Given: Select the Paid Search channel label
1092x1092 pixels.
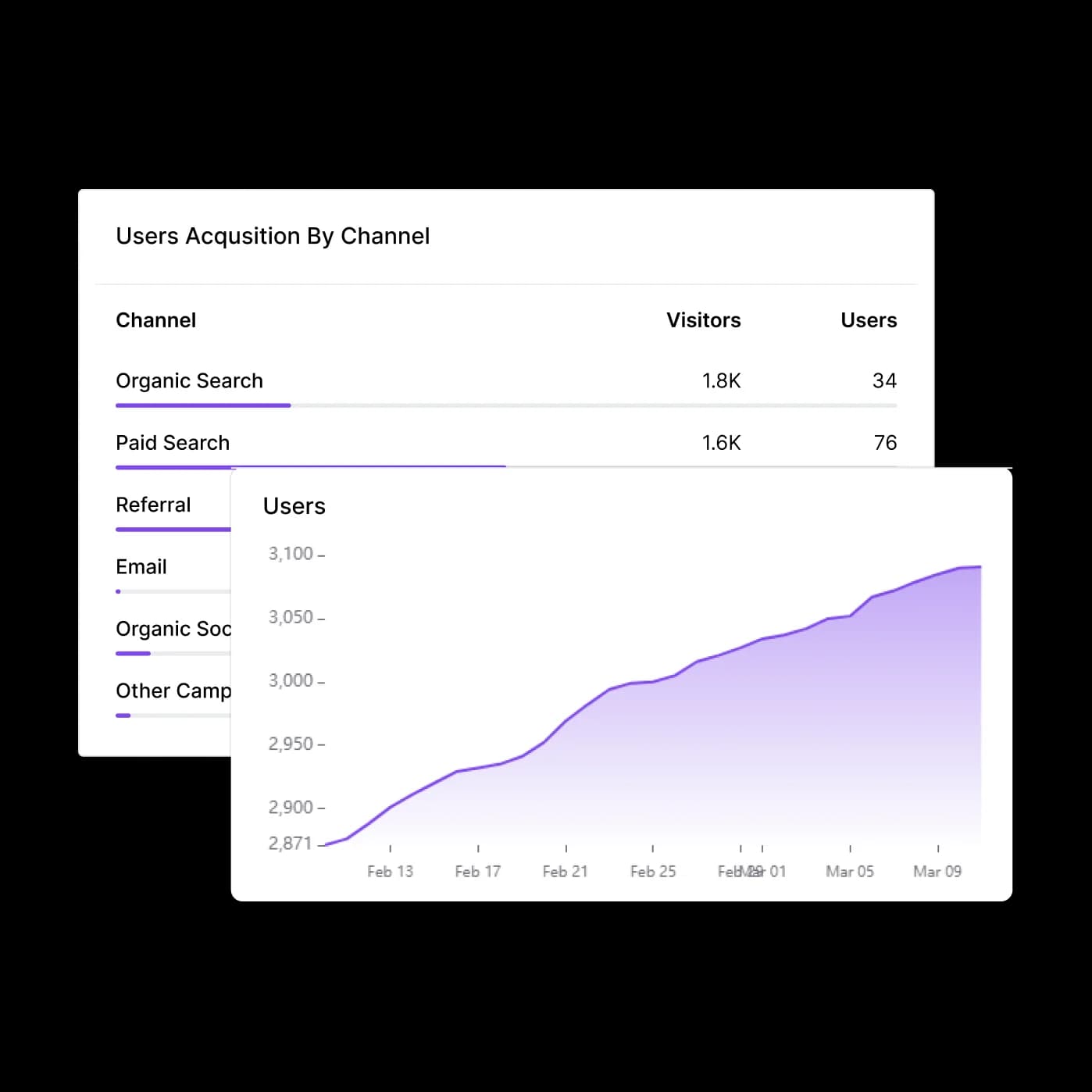Looking at the screenshot, I should [173, 443].
